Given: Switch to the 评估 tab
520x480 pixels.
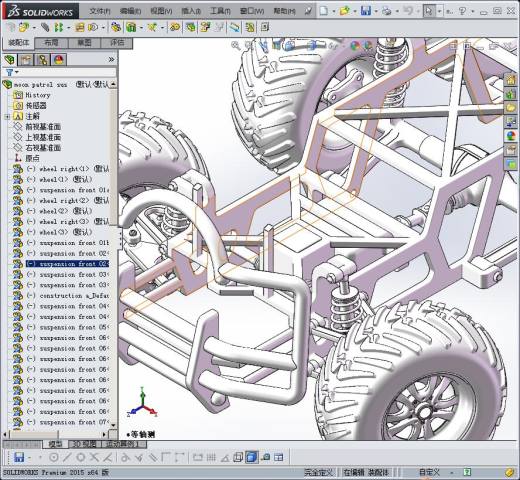Looking at the screenshot, I should [x=117, y=43].
